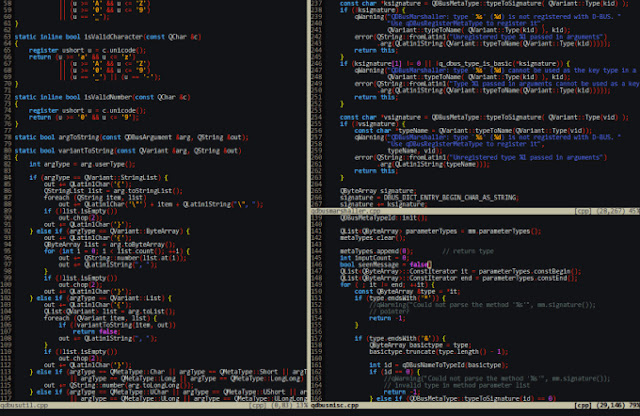Click the 'if (ksignature[1] != 0' condition line
This screenshot has width=640, height=416.
[x=455, y=64]
